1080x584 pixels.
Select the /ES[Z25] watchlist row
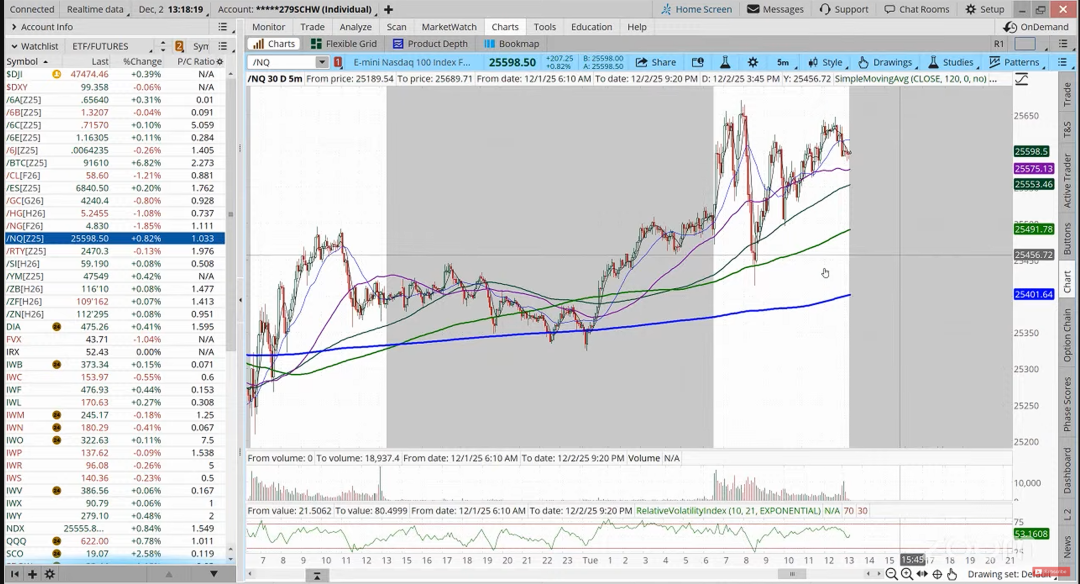coord(115,188)
